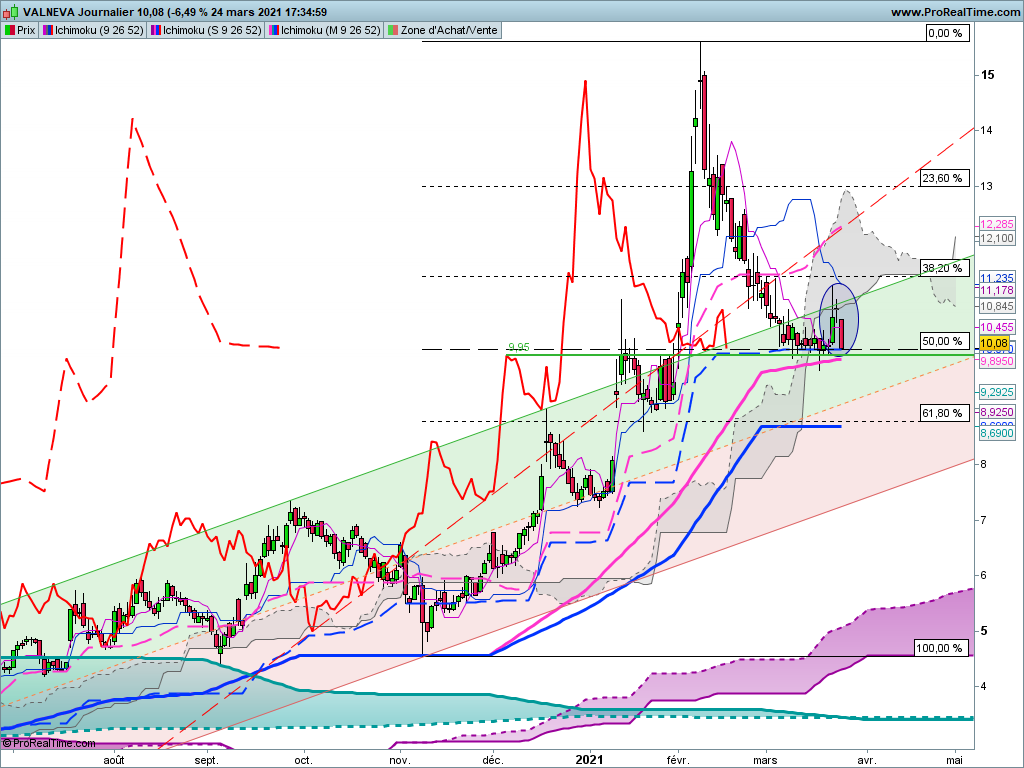
Task: Click the 14 price axis value
Action: pyautogui.click(x=986, y=131)
